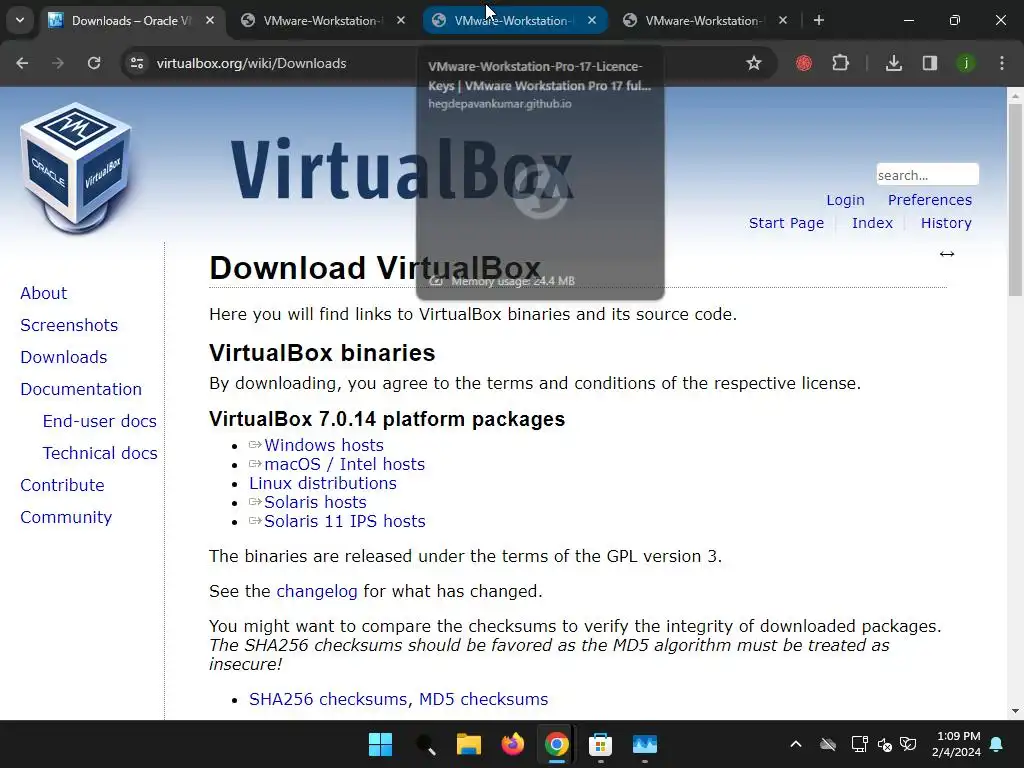Open Community in the sidebar
Viewport: 1024px width, 768px height.
pyautogui.click(x=66, y=517)
